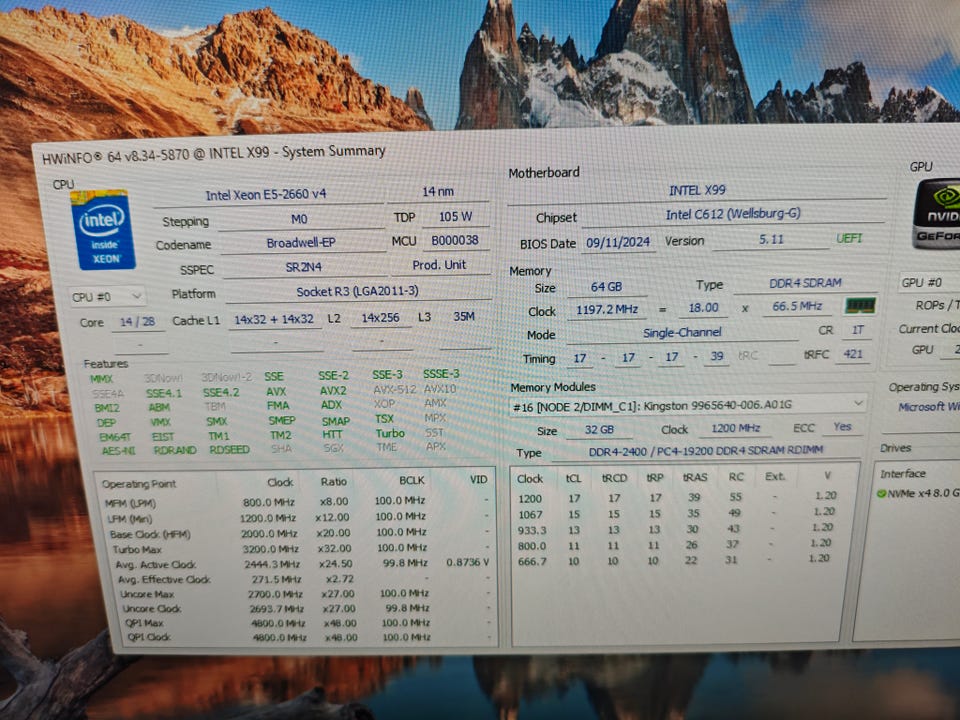Click the SSE4.2 feature label
The height and width of the screenshot is (720, 960).
pyautogui.click(x=220, y=392)
